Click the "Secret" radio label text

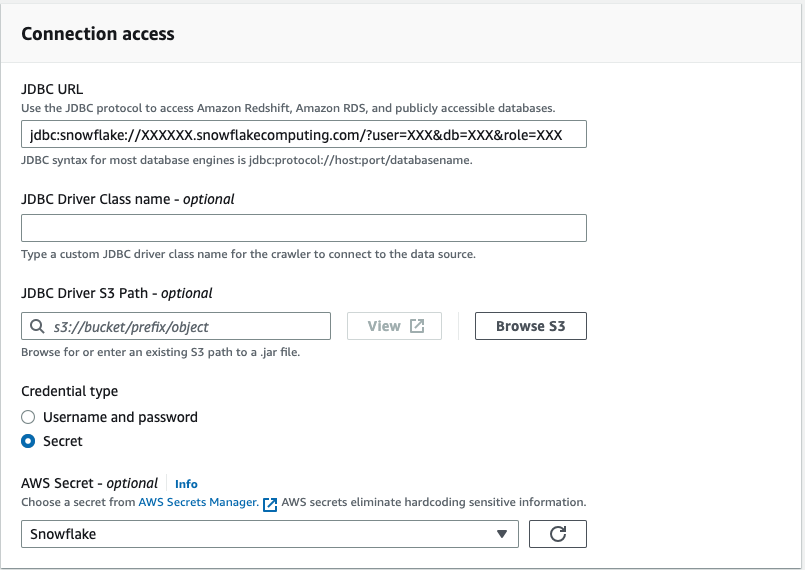pos(63,441)
